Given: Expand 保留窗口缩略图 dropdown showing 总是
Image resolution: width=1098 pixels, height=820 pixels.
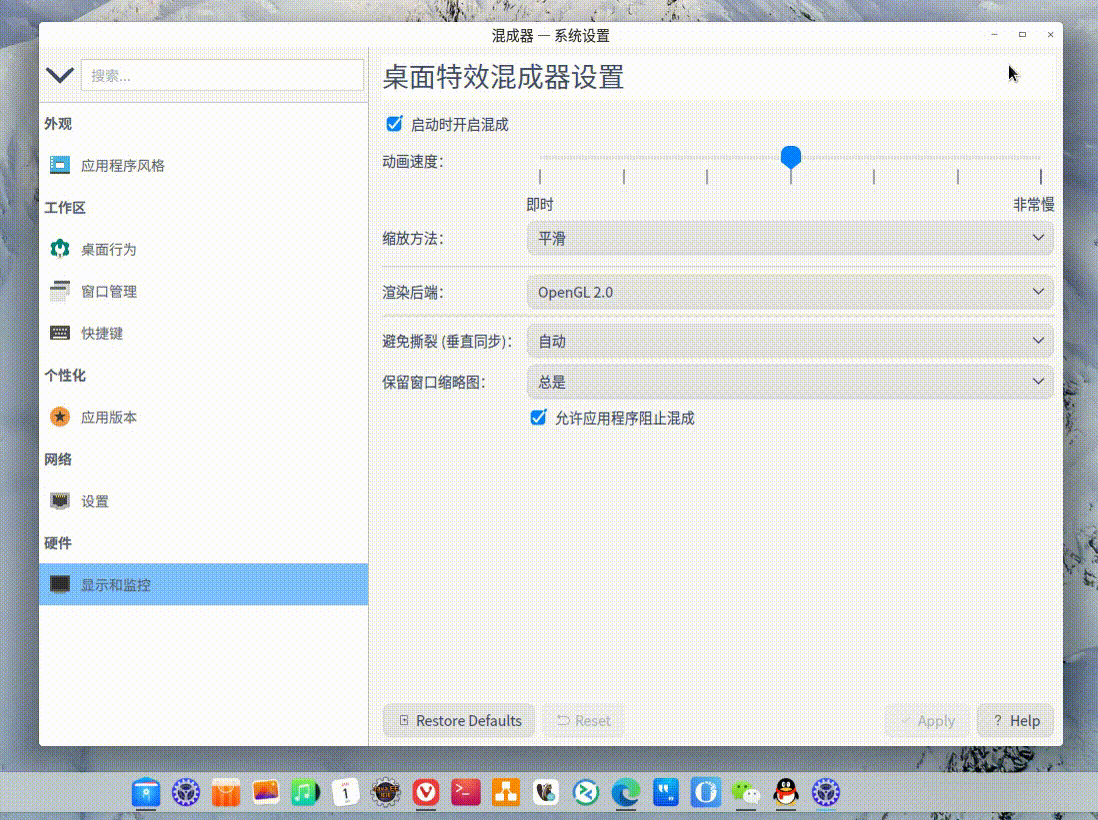Looking at the screenshot, I should [790, 381].
